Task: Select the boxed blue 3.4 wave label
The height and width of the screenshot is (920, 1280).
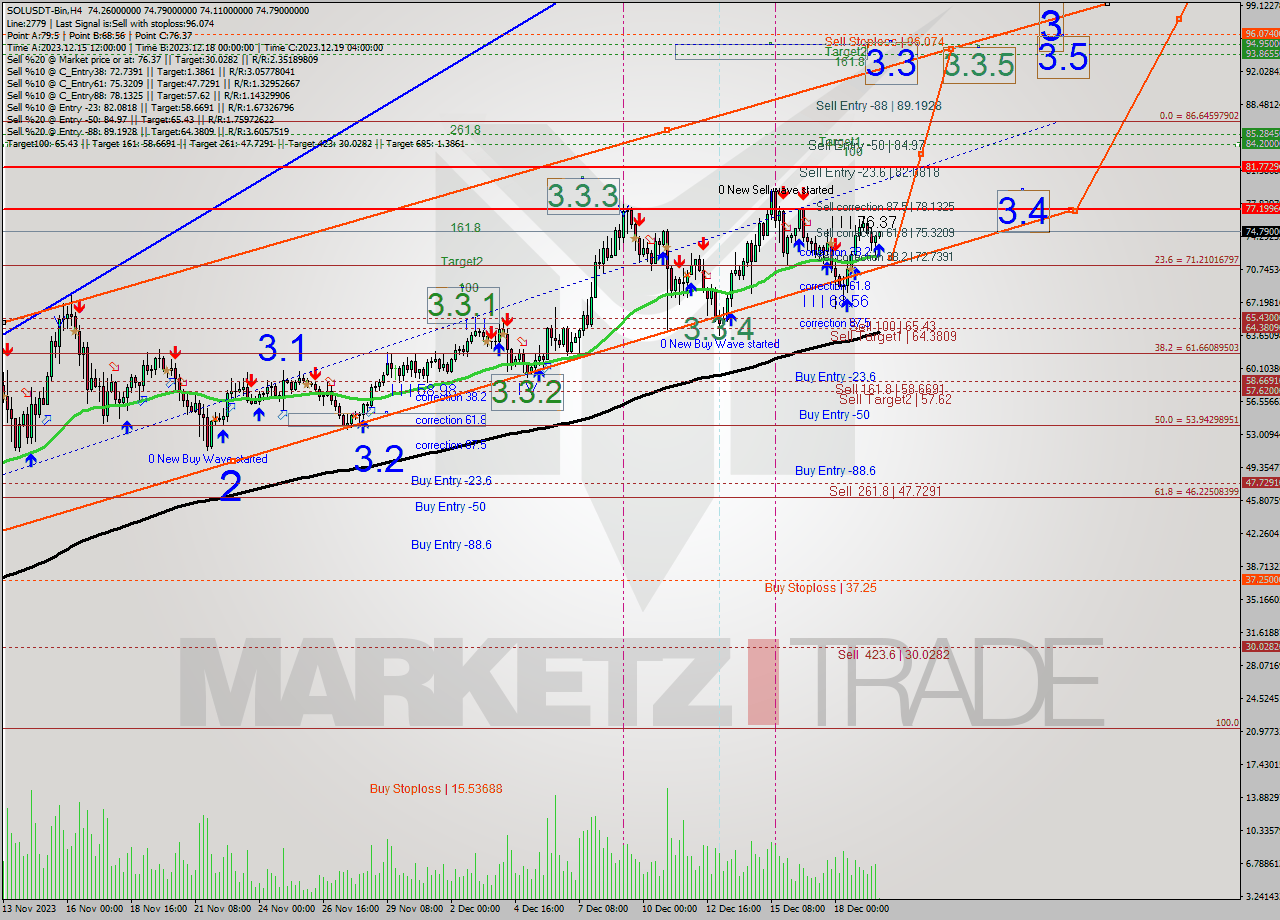Action: (1023, 211)
